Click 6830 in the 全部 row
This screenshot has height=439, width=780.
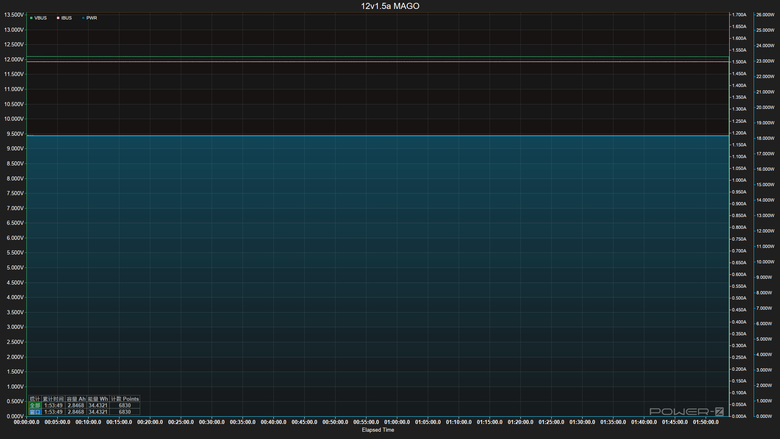[125, 405]
